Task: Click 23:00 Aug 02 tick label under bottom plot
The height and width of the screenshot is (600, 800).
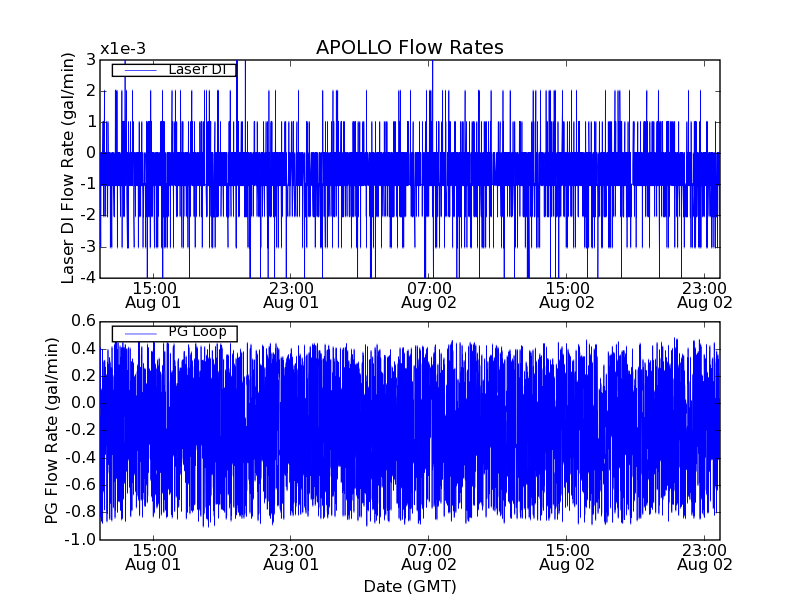Action: pyautogui.click(x=704, y=557)
